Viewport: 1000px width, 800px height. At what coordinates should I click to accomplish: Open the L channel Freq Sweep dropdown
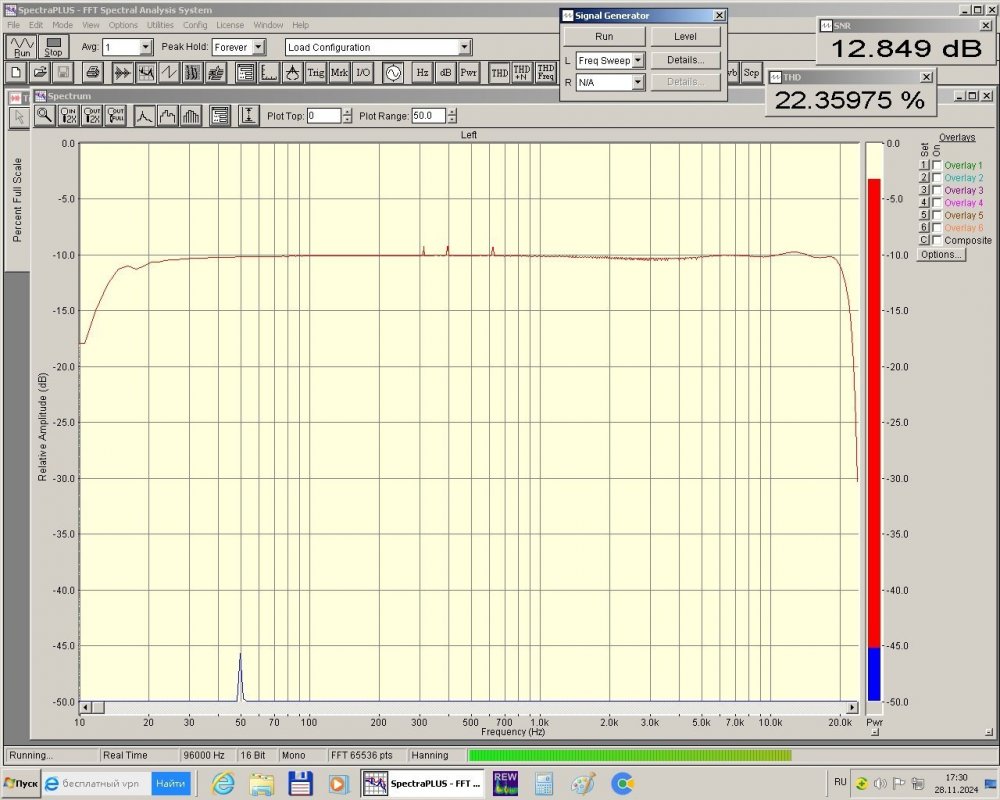(x=637, y=60)
